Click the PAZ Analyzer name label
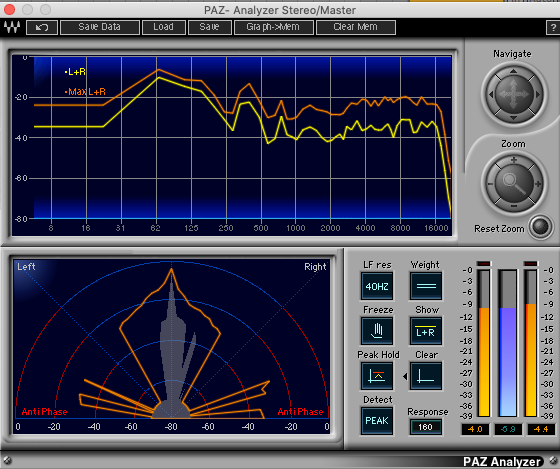The width and height of the screenshot is (560, 469). click(501, 461)
